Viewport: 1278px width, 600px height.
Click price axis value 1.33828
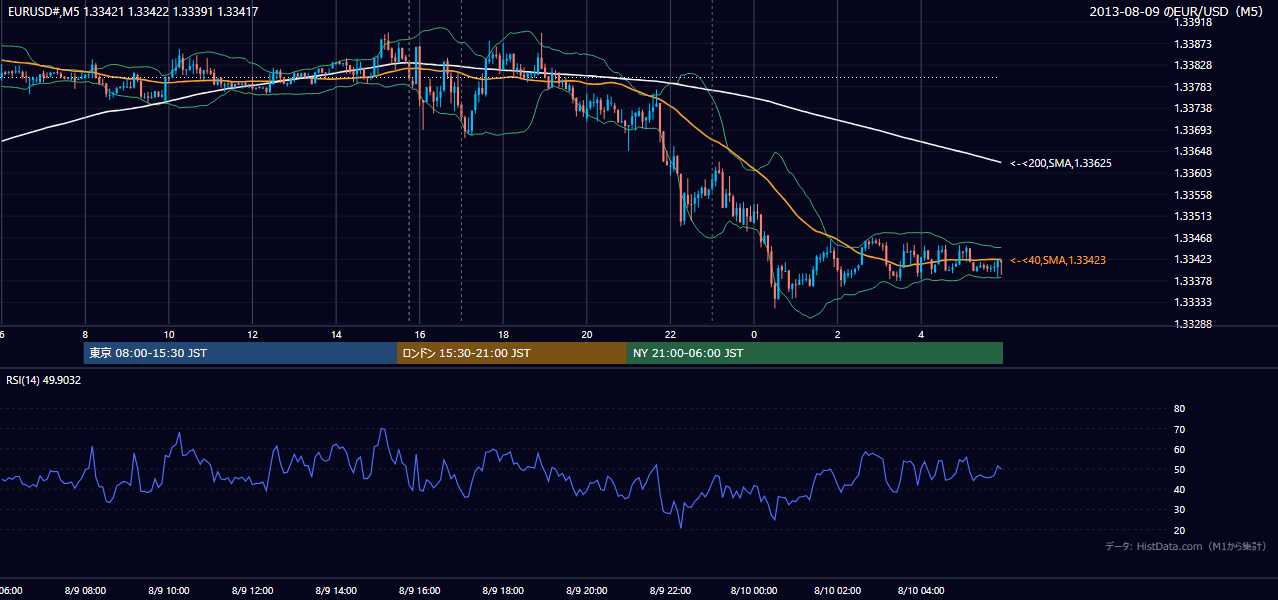click(1193, 65)
